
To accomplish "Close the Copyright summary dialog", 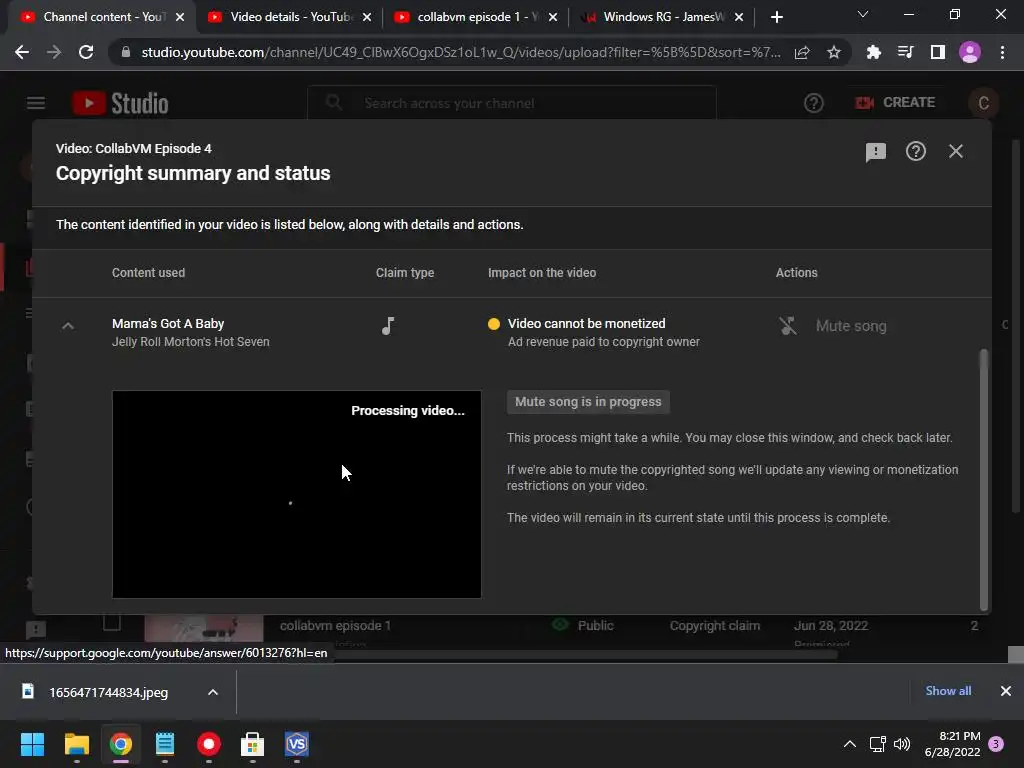I will [955, 152].
